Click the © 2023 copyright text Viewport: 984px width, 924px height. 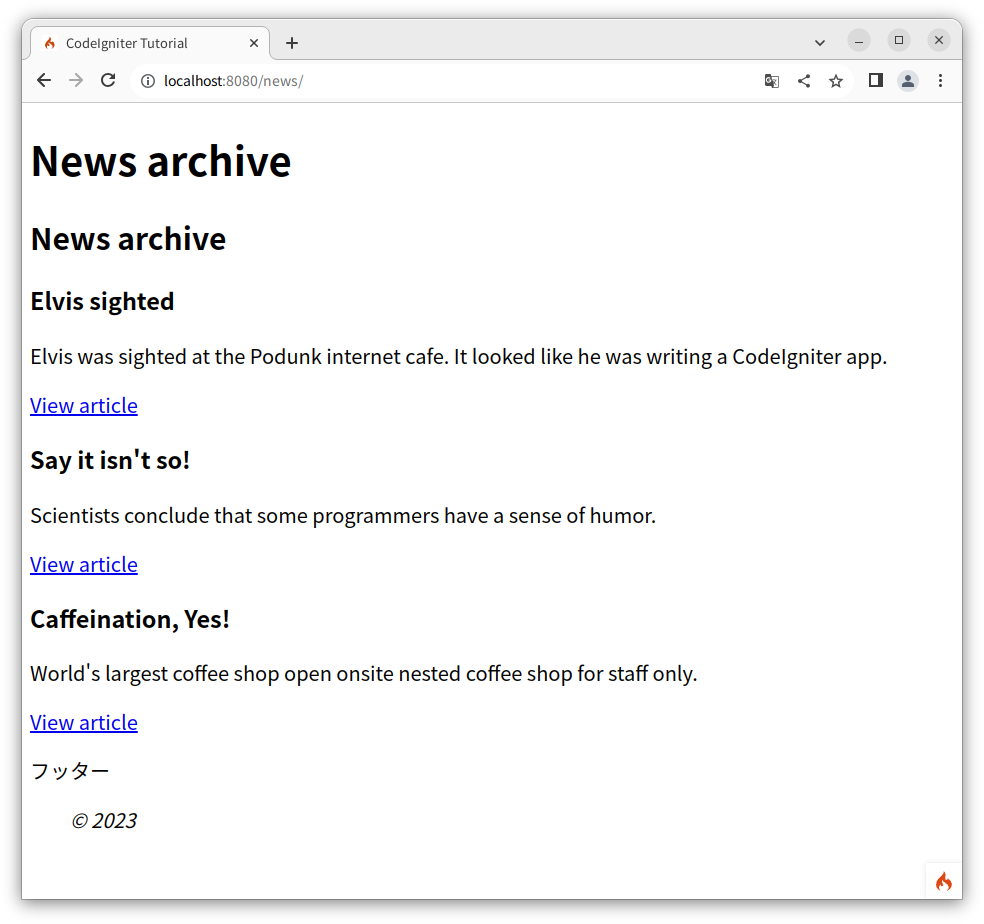point(104,821)
